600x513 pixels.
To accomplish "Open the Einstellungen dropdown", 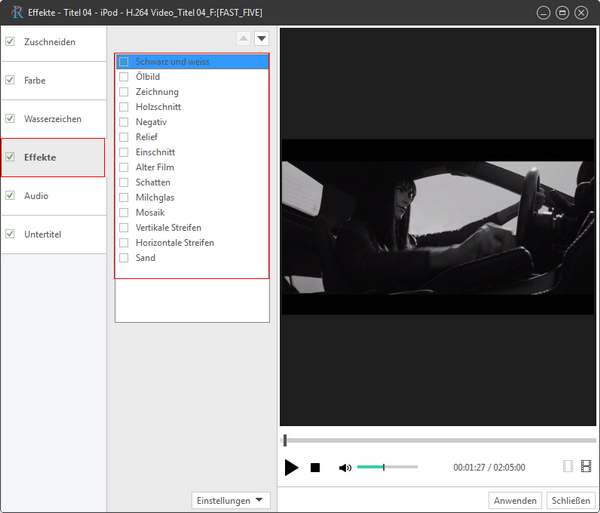I will 231,500.
